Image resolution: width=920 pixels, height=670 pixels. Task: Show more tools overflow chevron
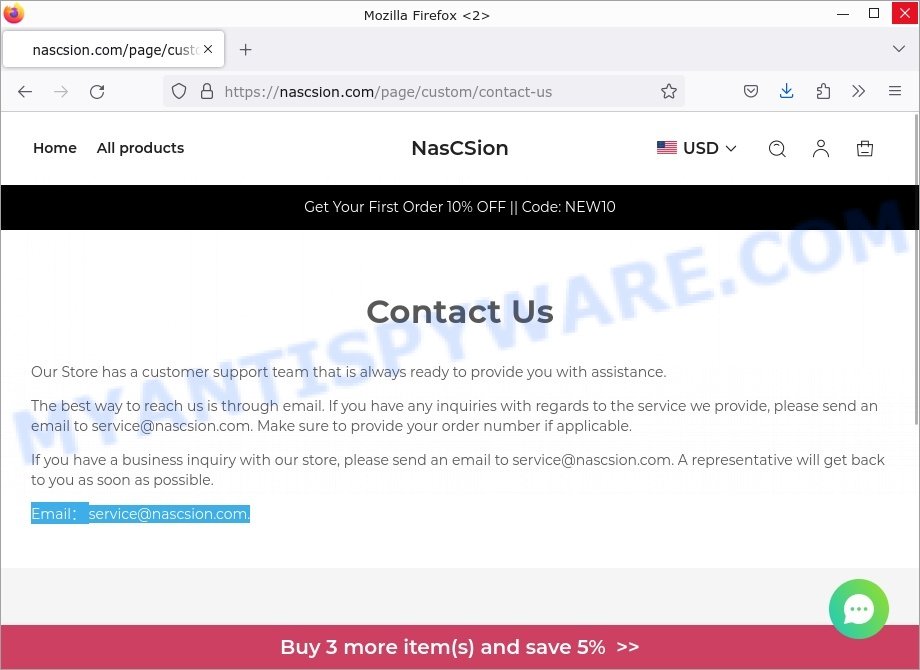(858, 92)
